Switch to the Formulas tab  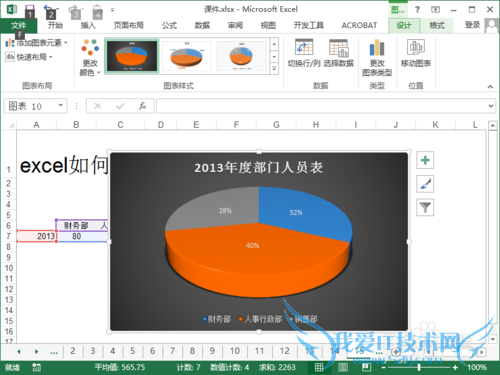tap(169, 25)
